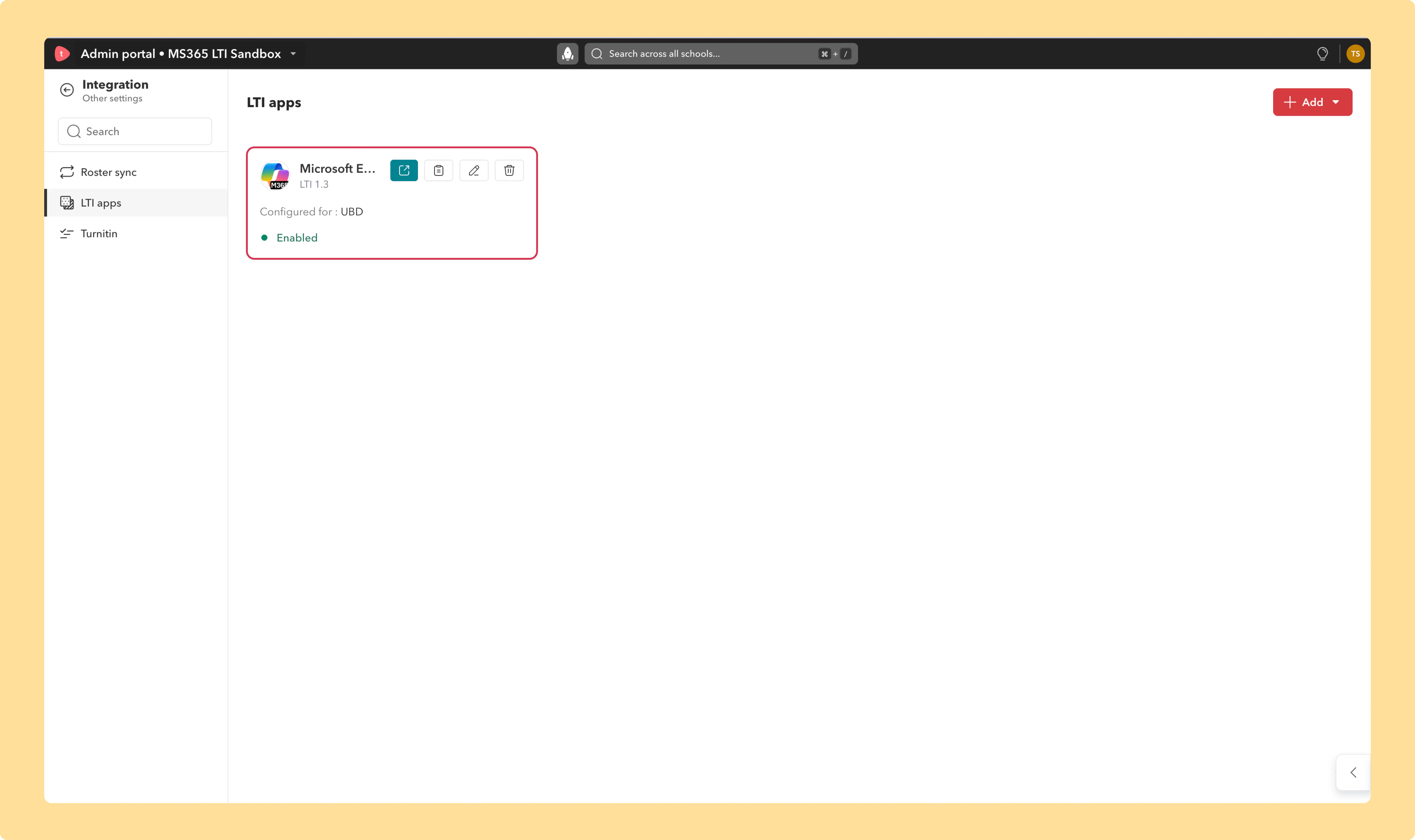Open the Microsoft LTI app launch icon
1415x840 pixels.
[x=403, y=170]
